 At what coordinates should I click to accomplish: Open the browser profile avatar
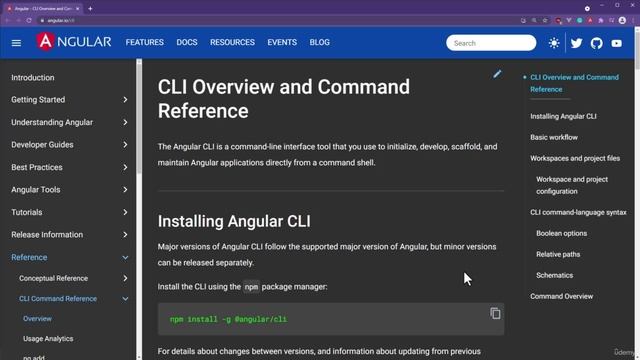click(622, 20)
